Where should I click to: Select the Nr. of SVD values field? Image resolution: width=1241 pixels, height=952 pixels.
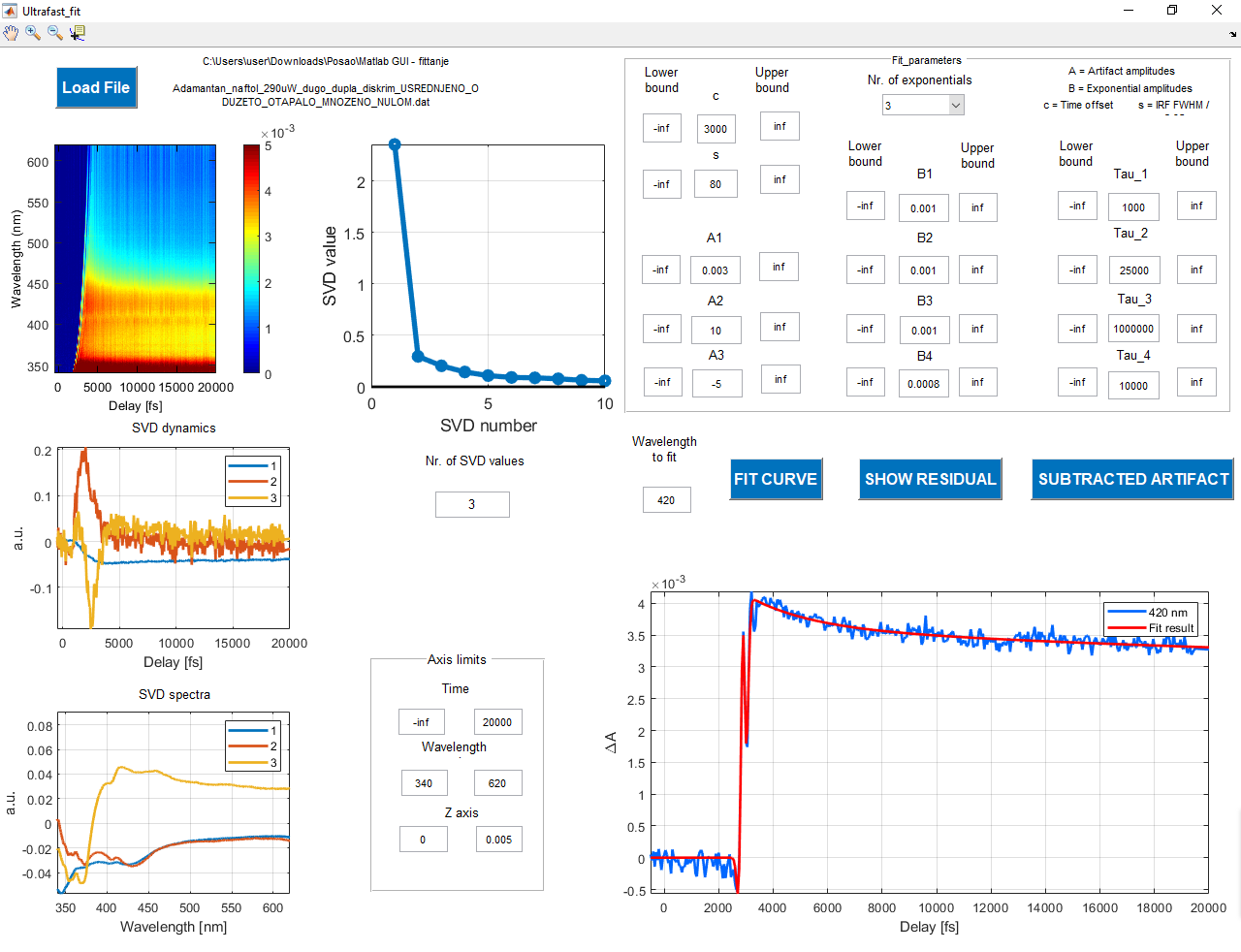472,504
